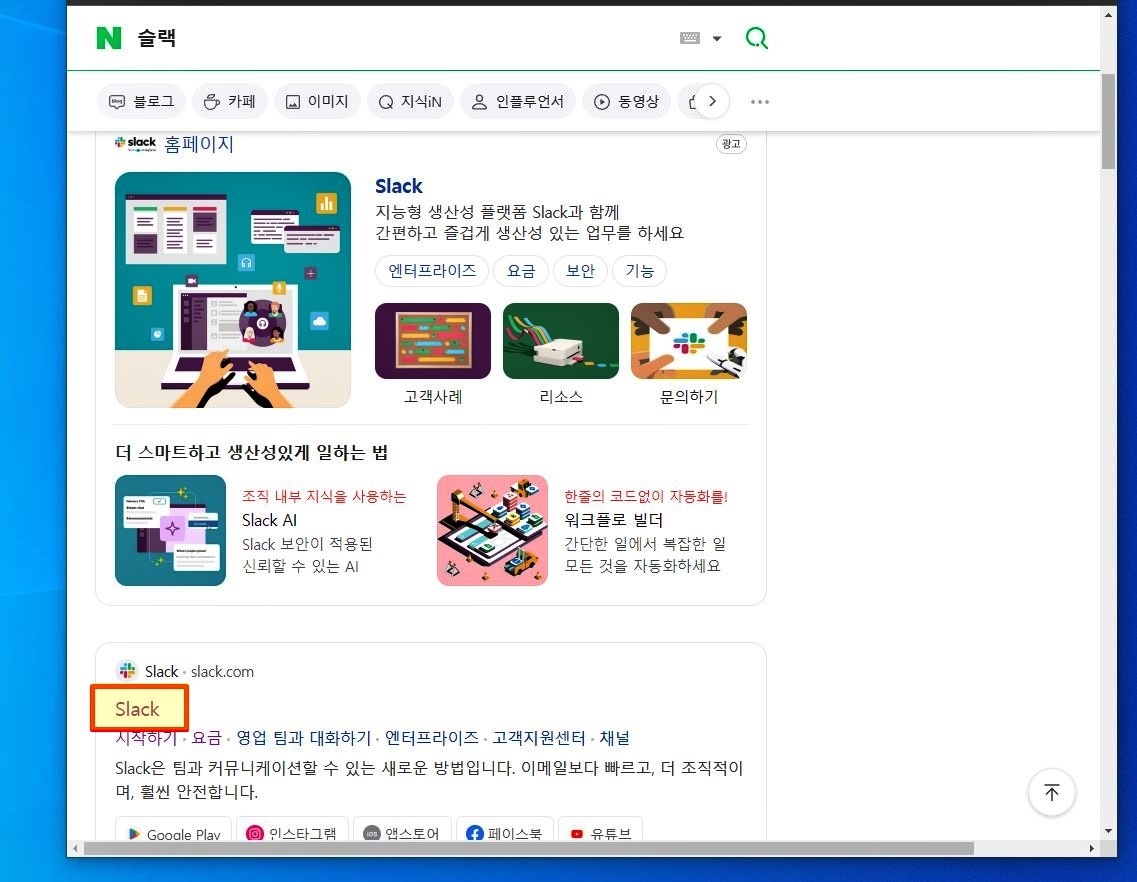The width and height of the screenshot is (1137, 882).
Task: Open the Slack result title link
Action: point(137,709)
